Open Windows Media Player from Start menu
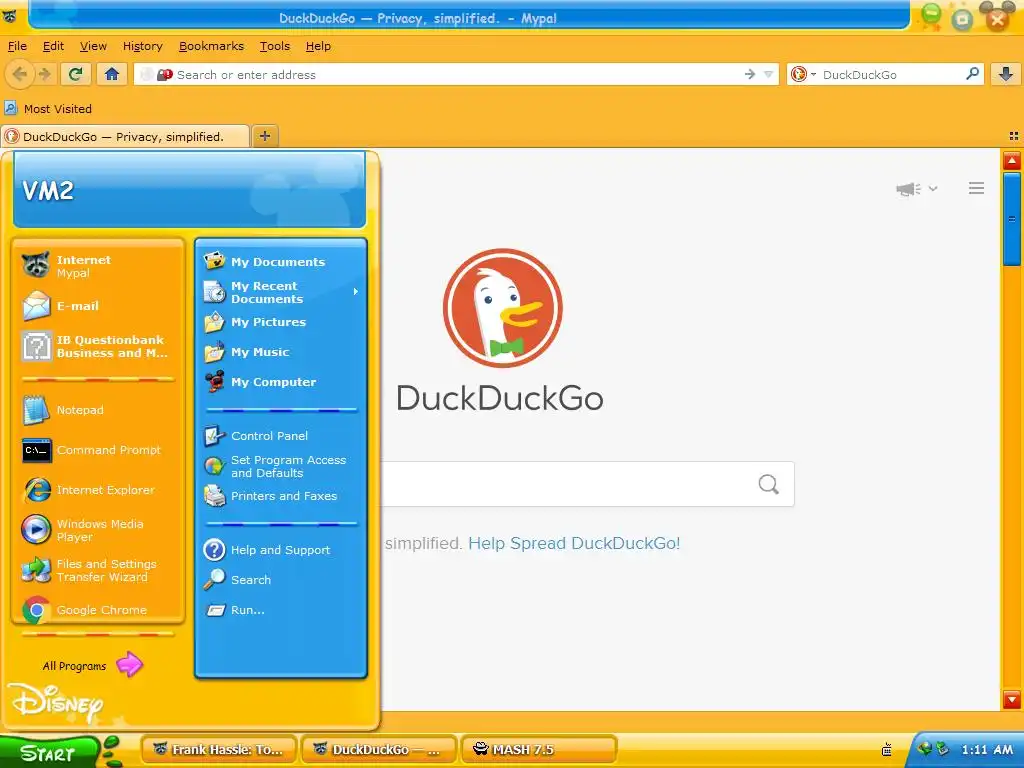 coord(98,530)
